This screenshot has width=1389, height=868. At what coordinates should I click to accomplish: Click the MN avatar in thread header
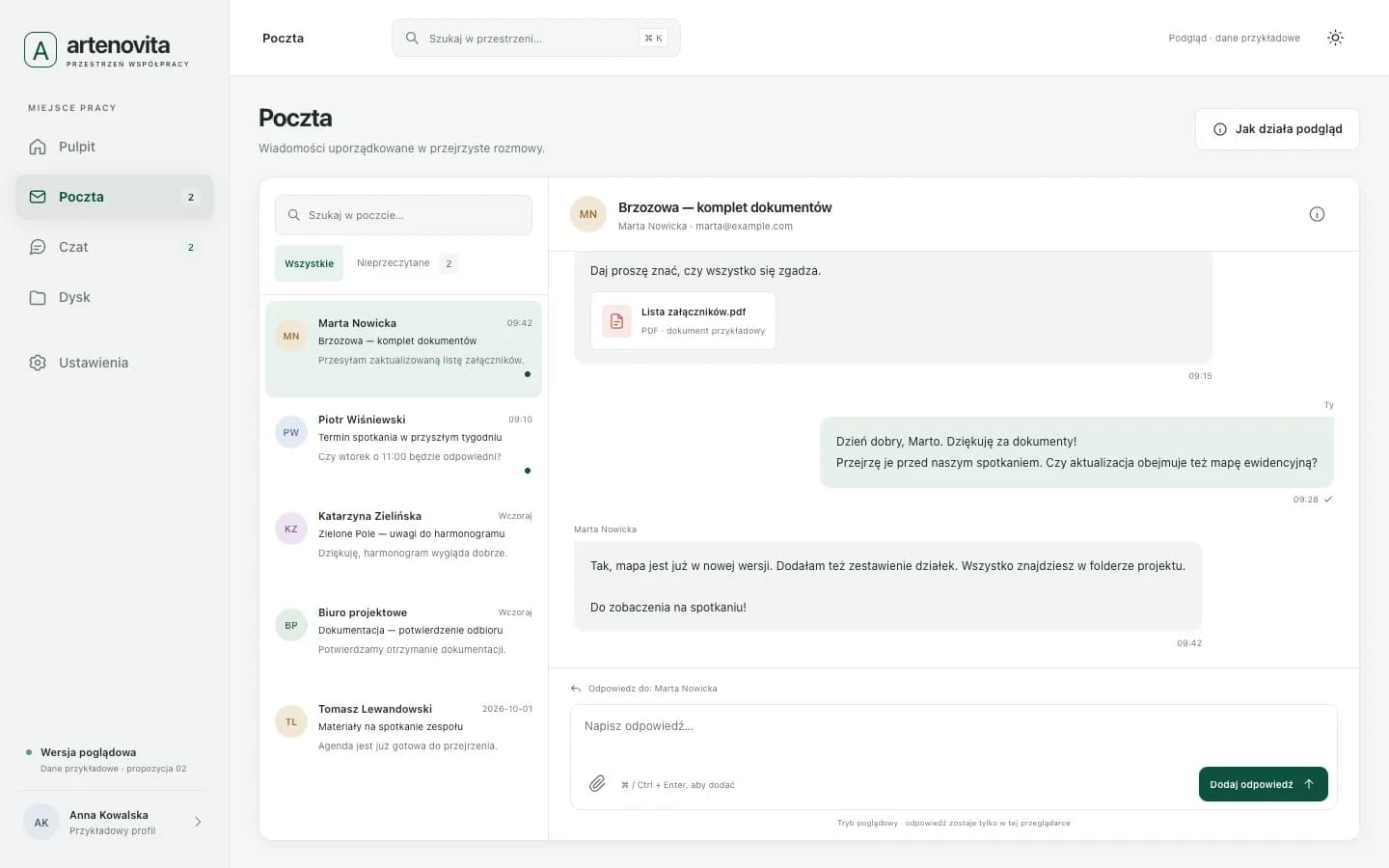click(588, 214)
